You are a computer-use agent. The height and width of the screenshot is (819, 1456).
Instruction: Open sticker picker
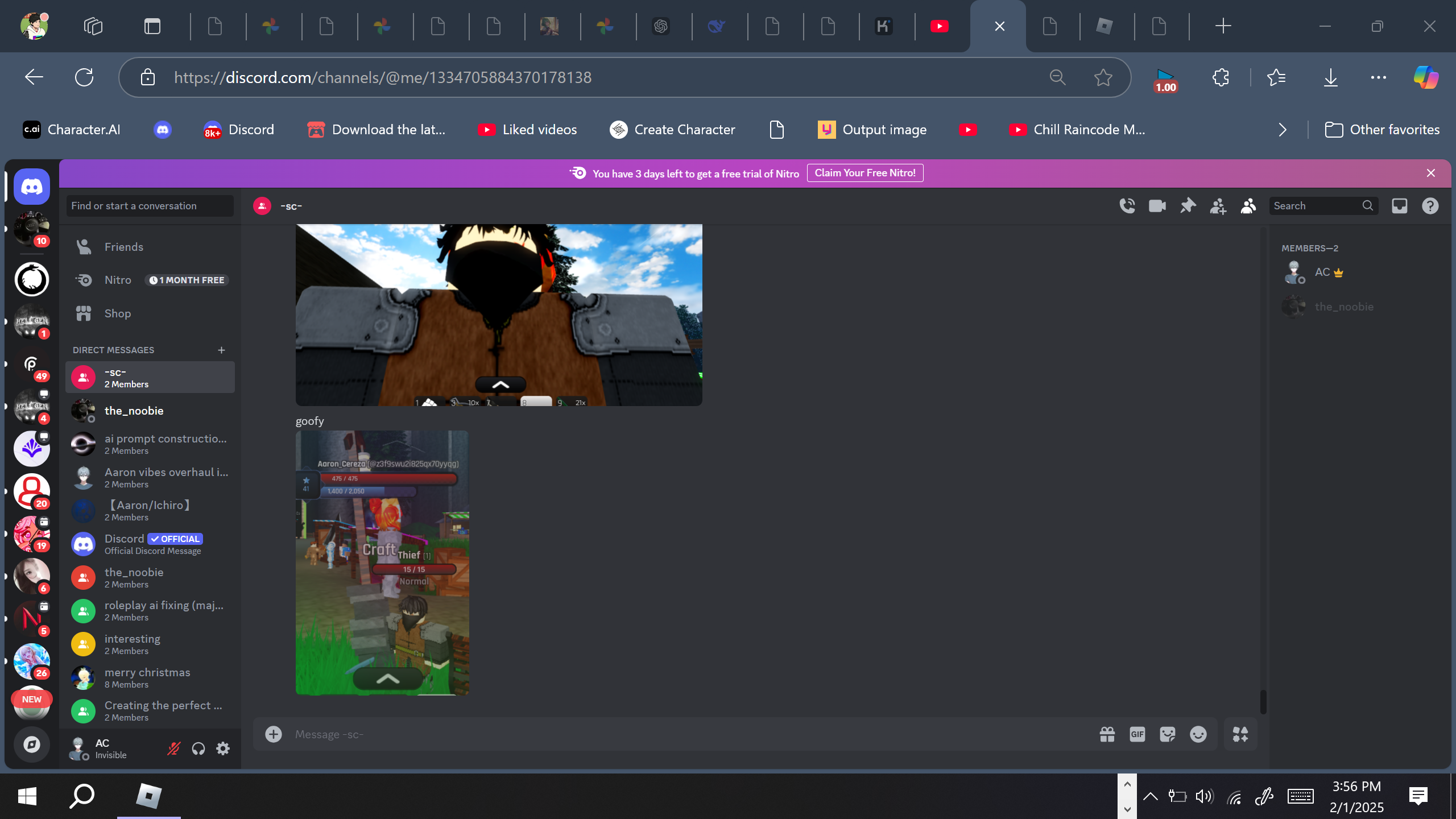(x=1167, y=734)
